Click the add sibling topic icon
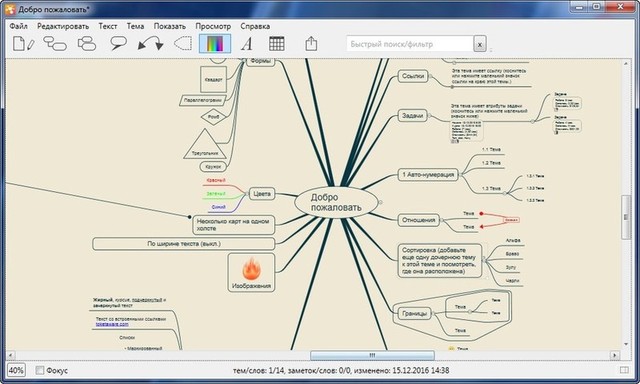640x384 pixels. point(87,44)
